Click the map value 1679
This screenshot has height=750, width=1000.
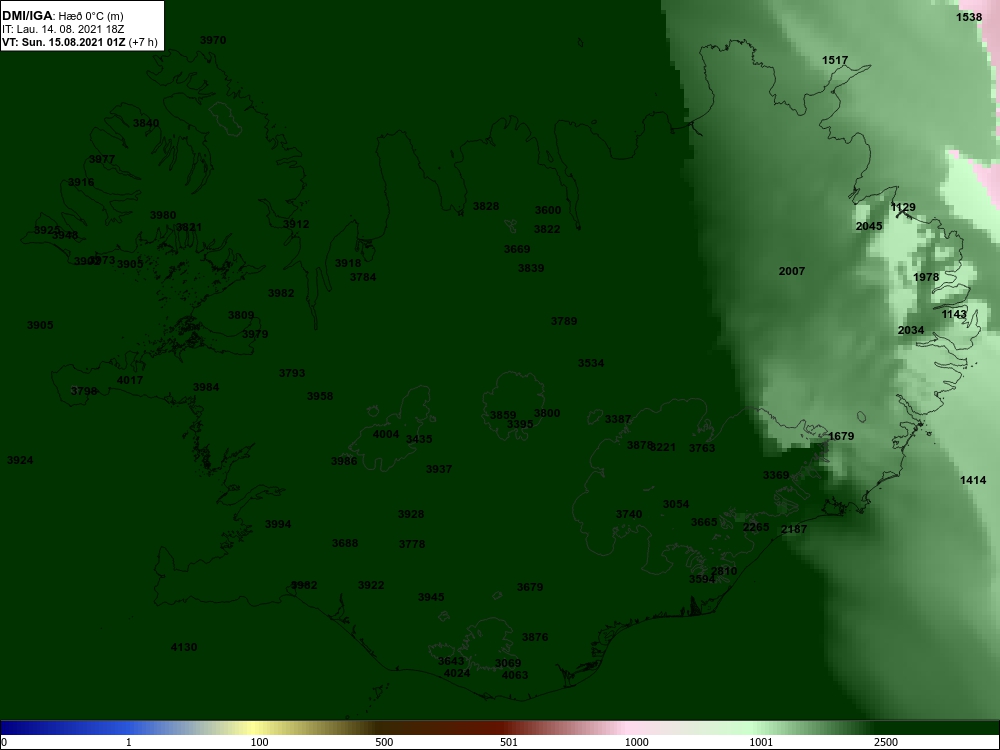pyautogui.click(x=841, y=436)
